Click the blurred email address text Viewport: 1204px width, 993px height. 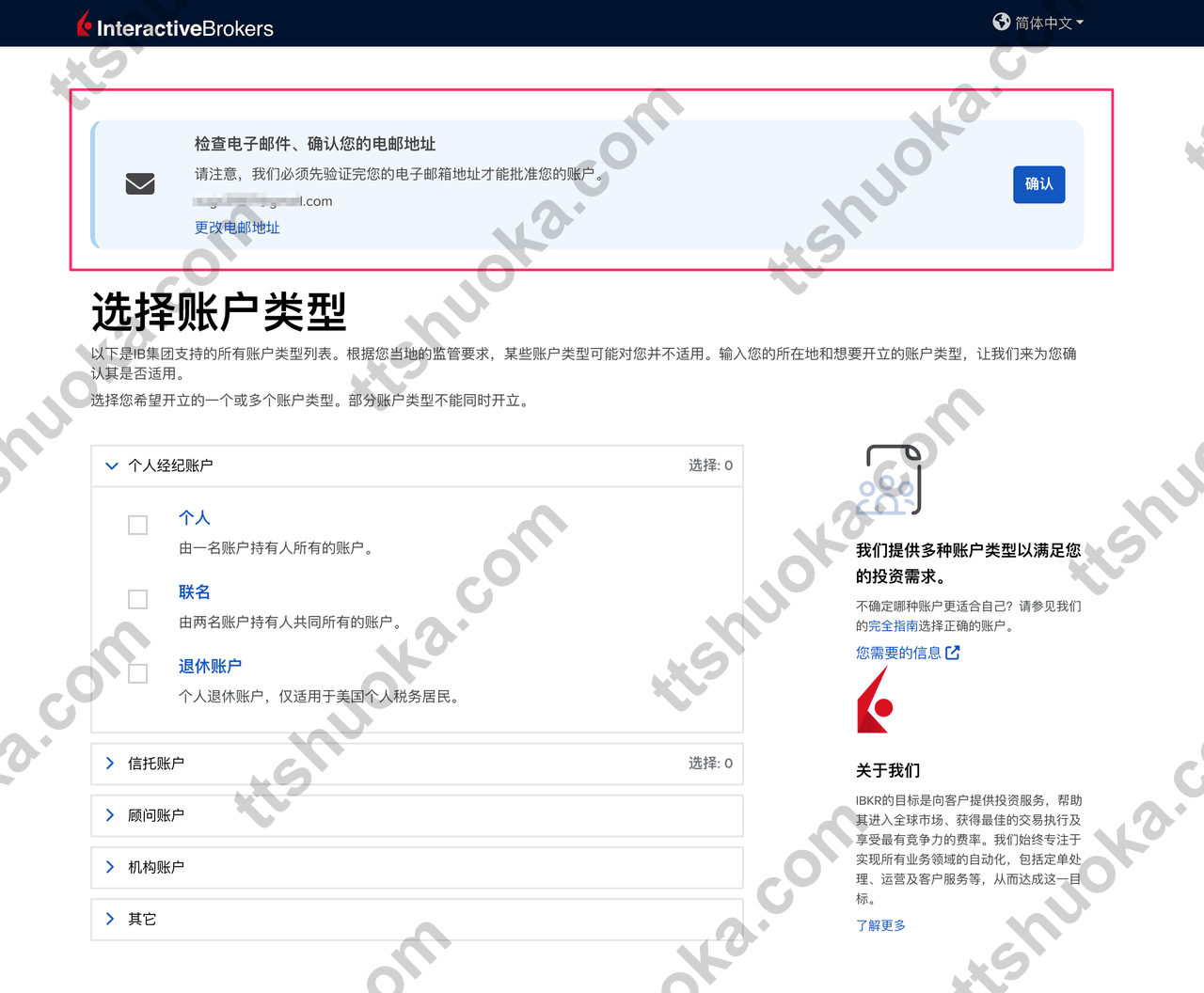click(262, 201)
